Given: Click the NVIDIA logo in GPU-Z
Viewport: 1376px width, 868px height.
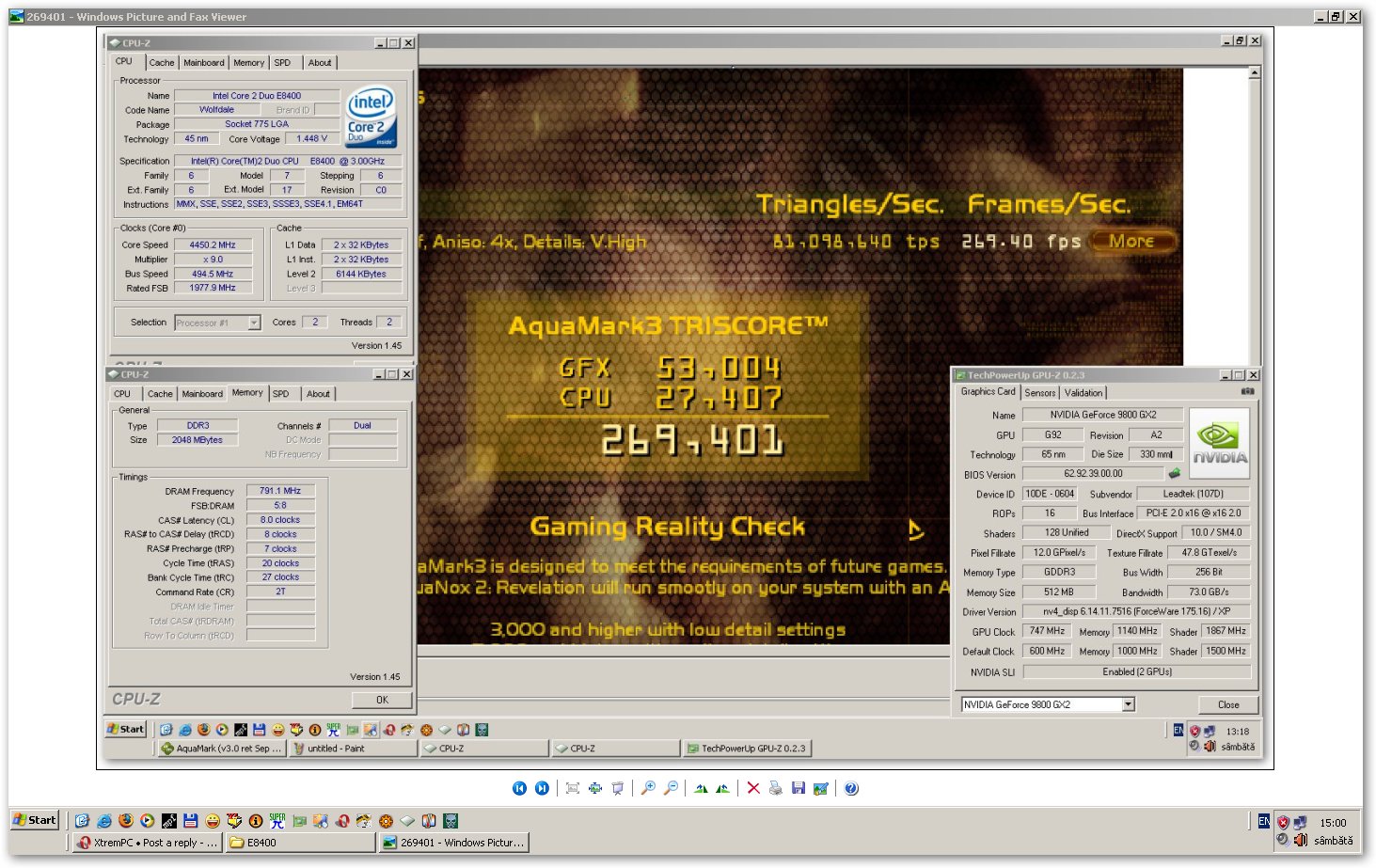Looking at the screenshot, I should 1220,444.
